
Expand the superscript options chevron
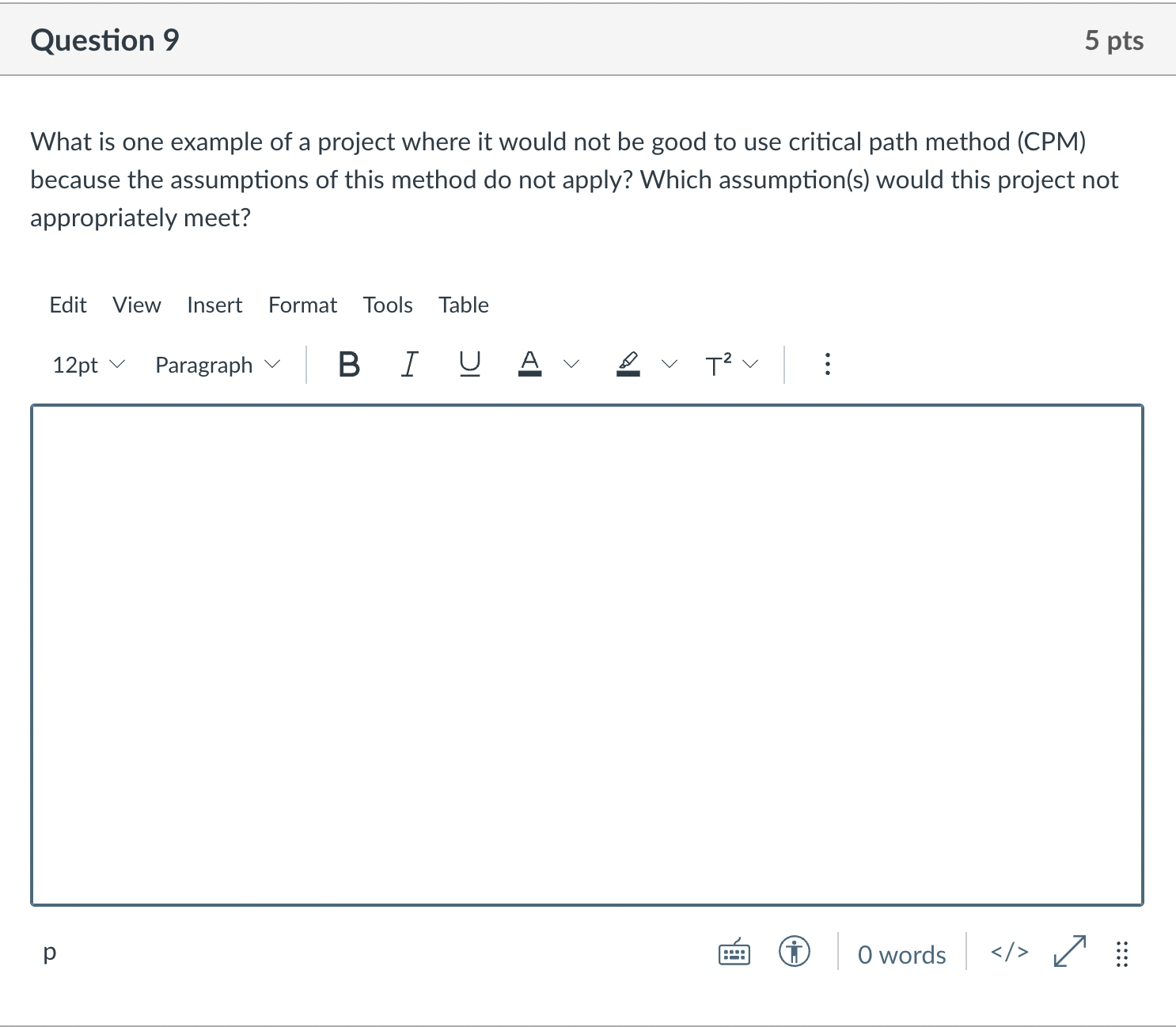pyautogui.click(x=750, y=364)
